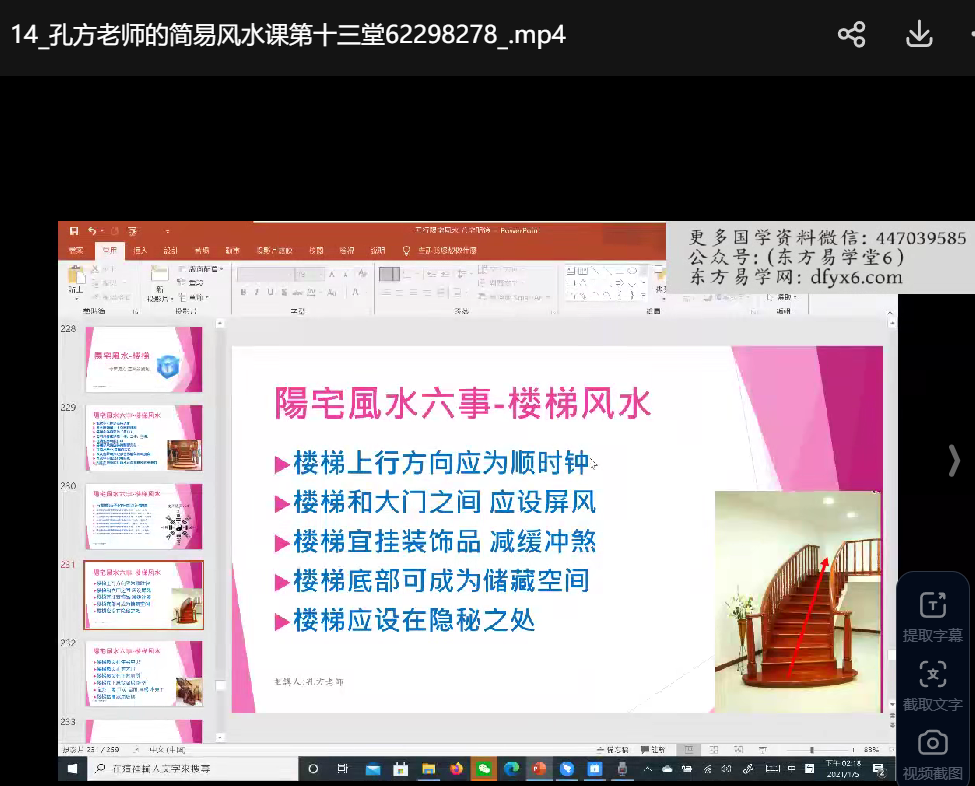Toggle bold formatting in the ribbon
This screenshot has height=786, width=975.
coord(243,292)
